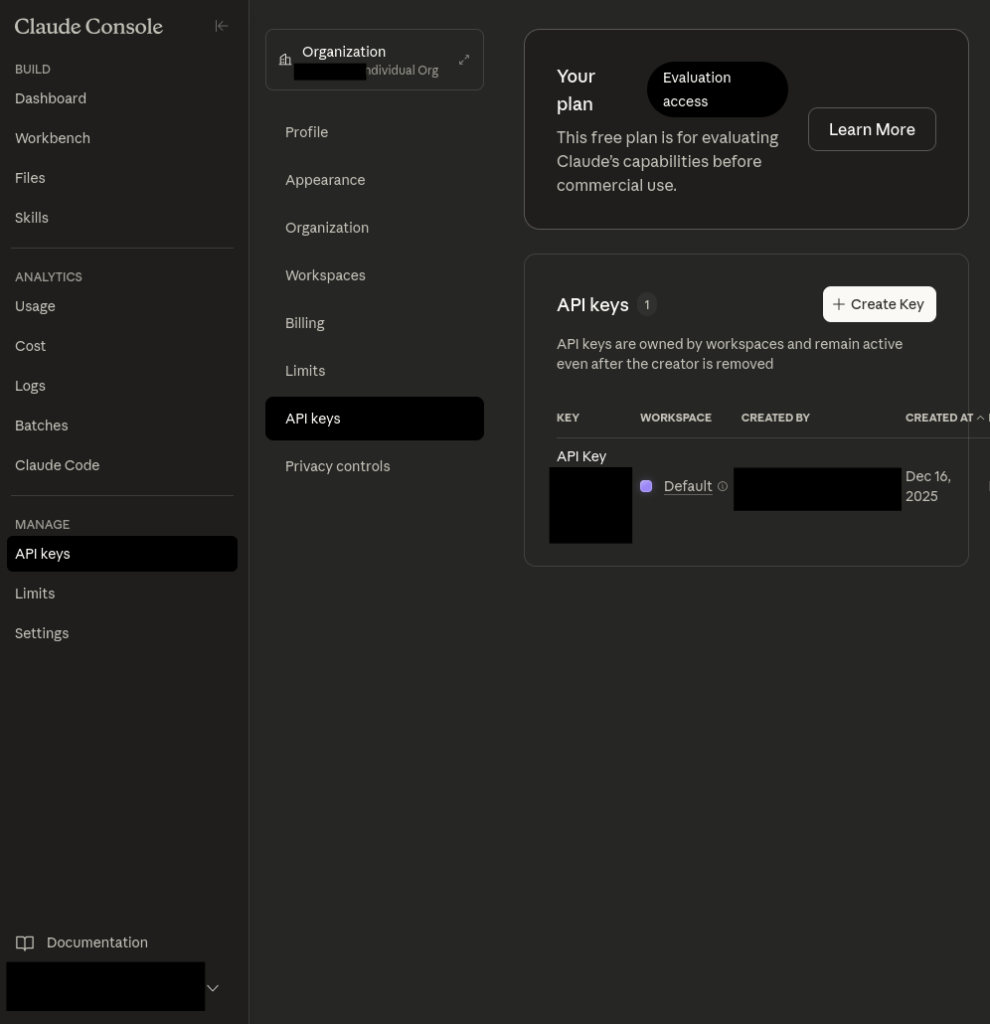Sort by the Created At column arrow

980,418
